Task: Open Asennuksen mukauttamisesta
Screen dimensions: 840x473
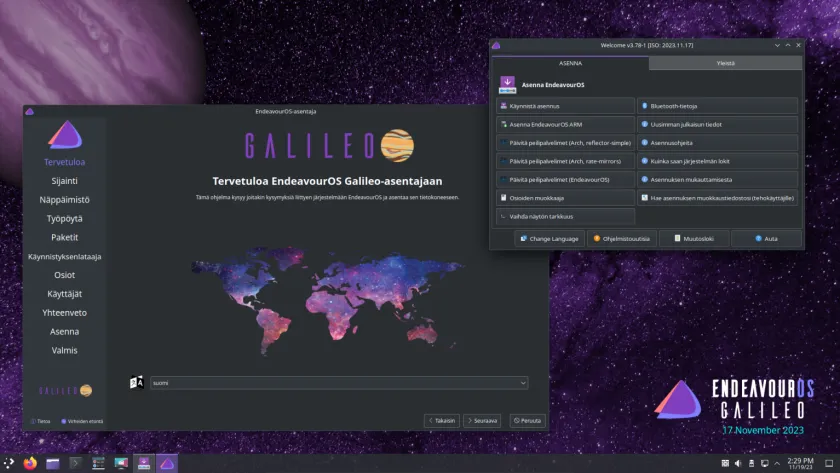Action: pos(717,179)
